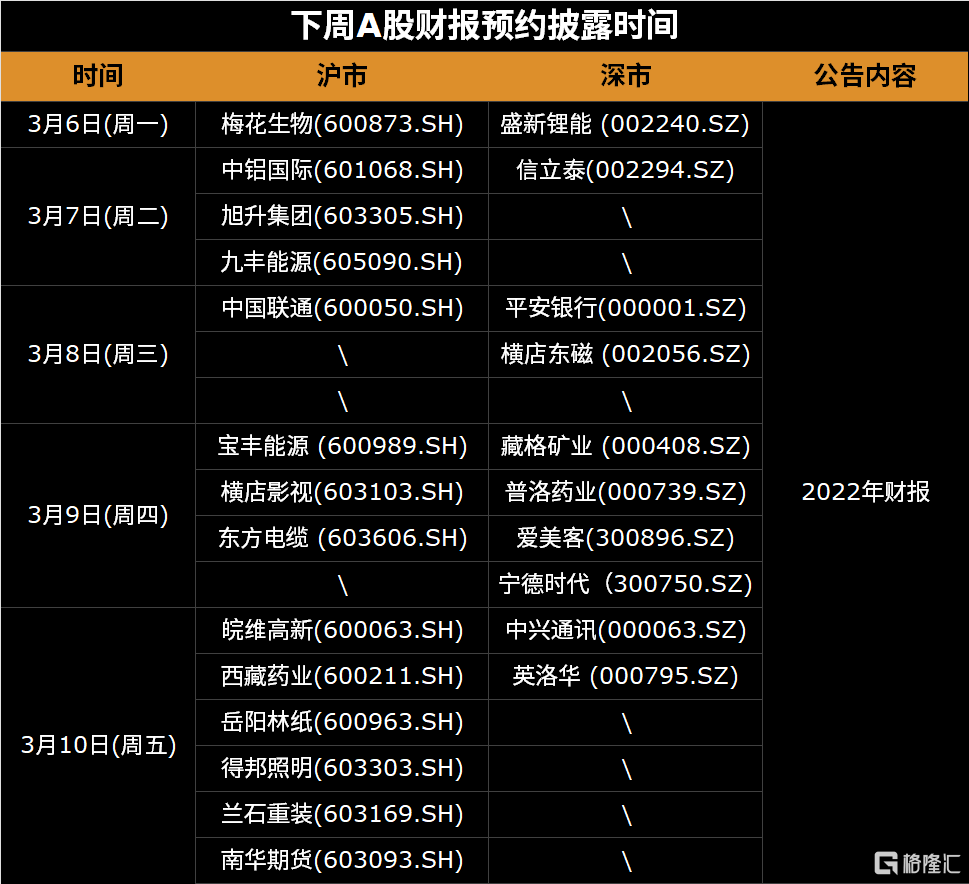Click the table title 下周A股财报预约披露时间

(484, 25)
